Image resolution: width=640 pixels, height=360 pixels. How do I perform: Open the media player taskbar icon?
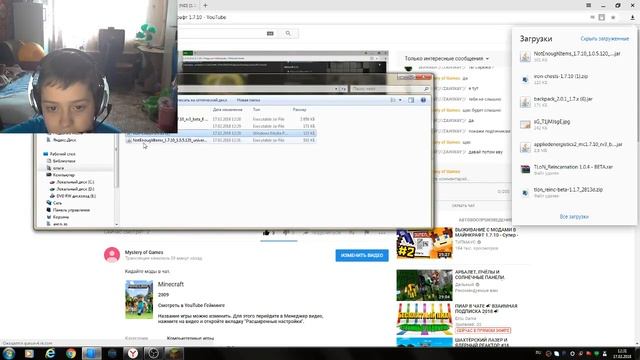(29, 353)
